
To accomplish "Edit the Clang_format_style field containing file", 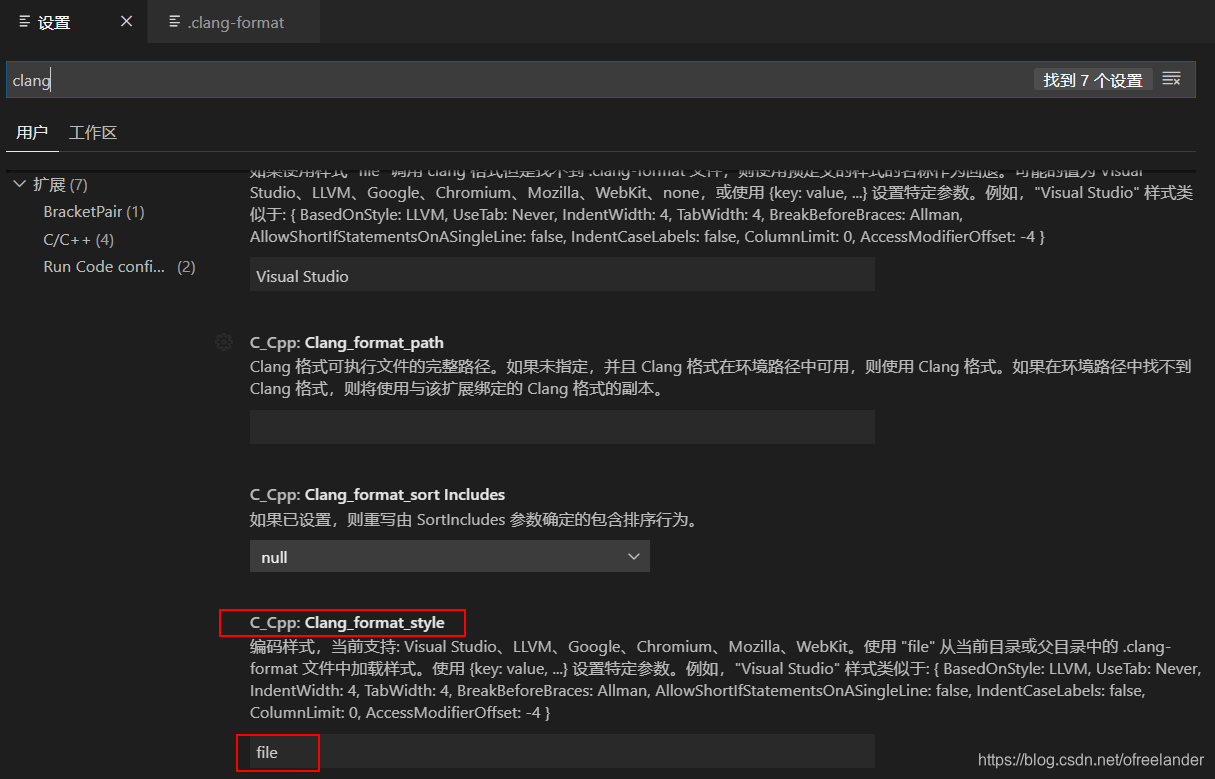I will (x=562, y=752).
